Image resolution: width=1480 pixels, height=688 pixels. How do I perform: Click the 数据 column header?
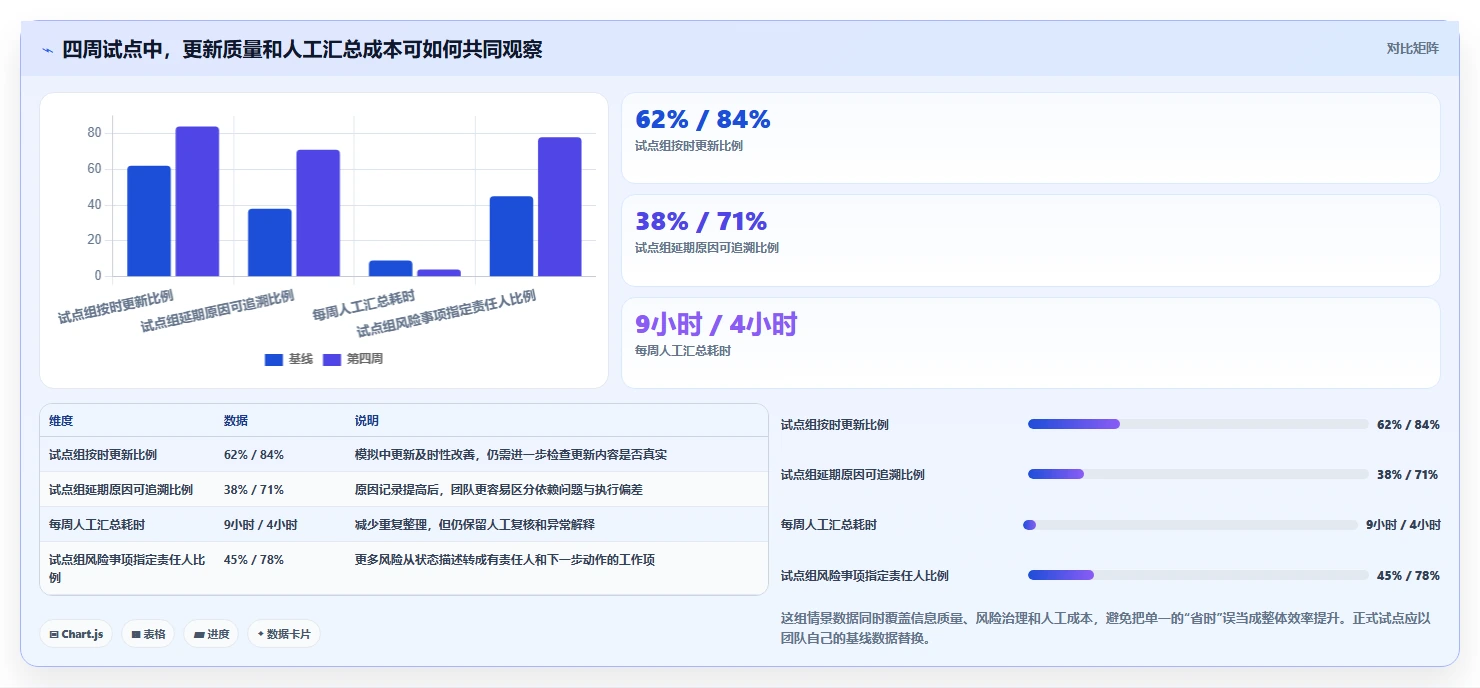[236, 421]
